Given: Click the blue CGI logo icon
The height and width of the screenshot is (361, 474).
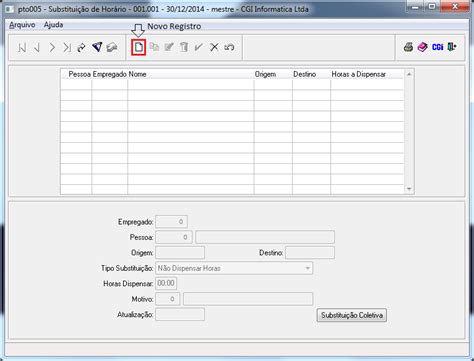Looking at the screenshot, I should coord(437,47).
